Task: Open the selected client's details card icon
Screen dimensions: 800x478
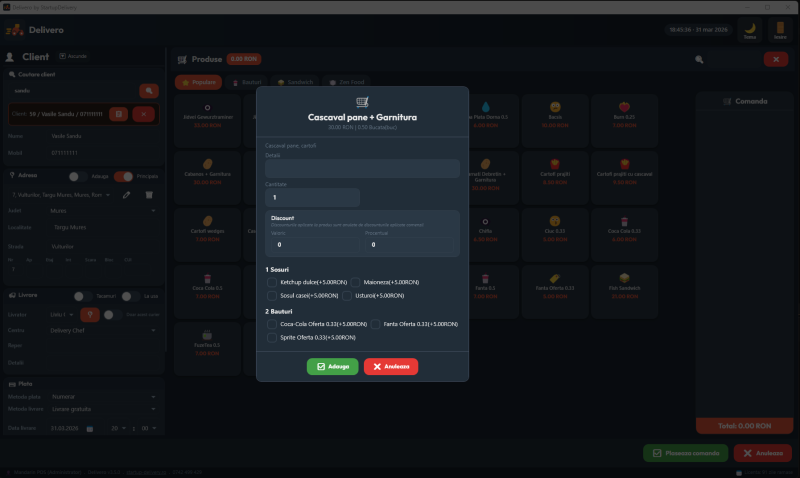Action: pos(118,114)
